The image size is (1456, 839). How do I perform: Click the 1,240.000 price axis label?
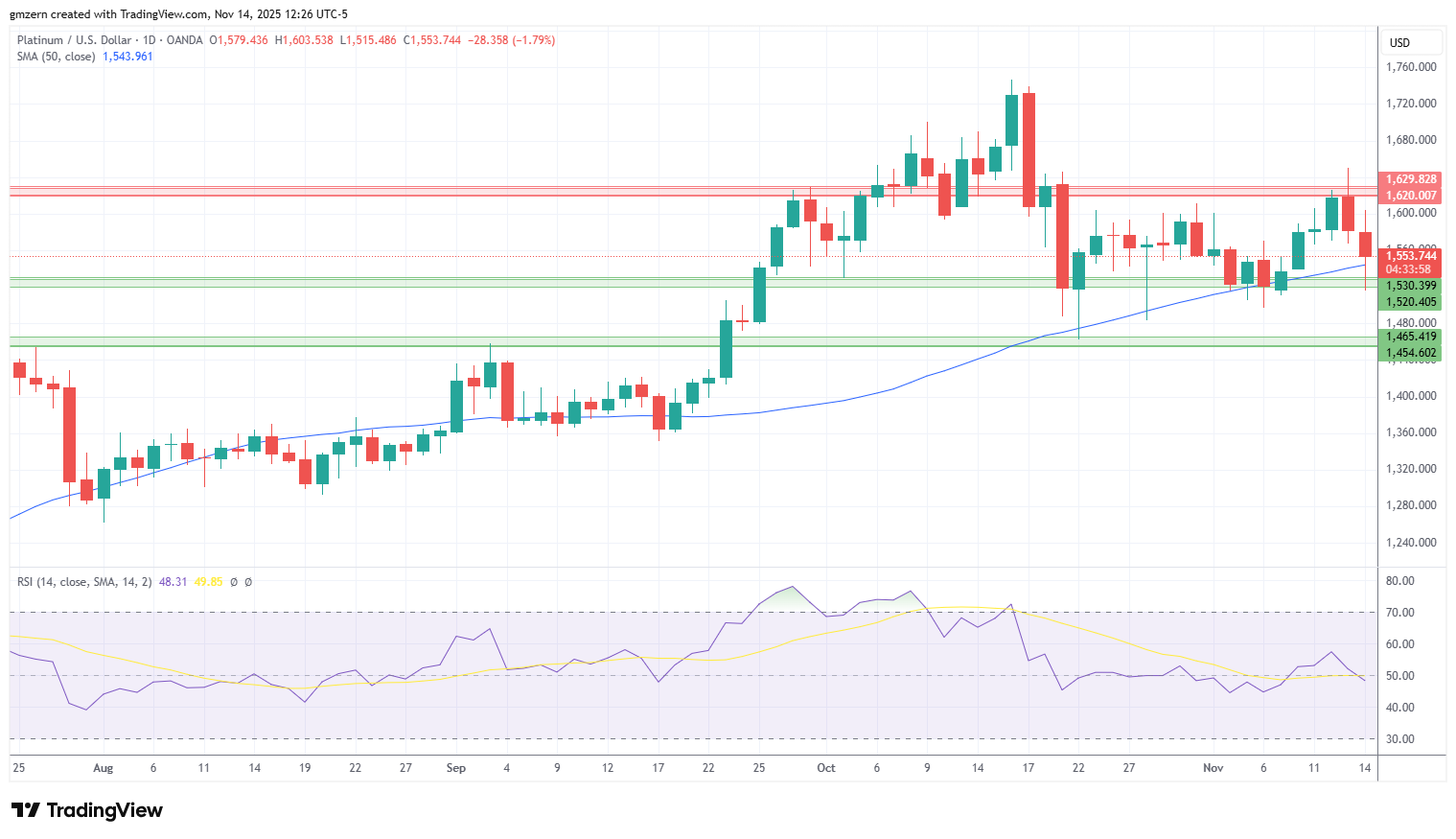[1411, 543]
